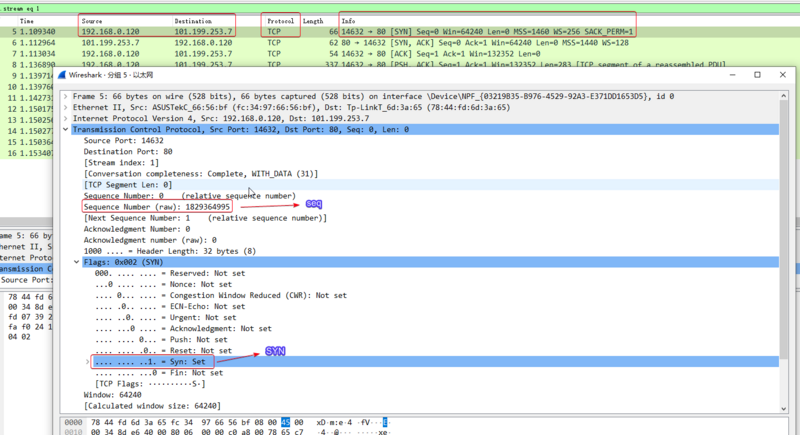Screen dimensions: 800x435
Task: Sort packets by Length column header
Action: point(313,21)
